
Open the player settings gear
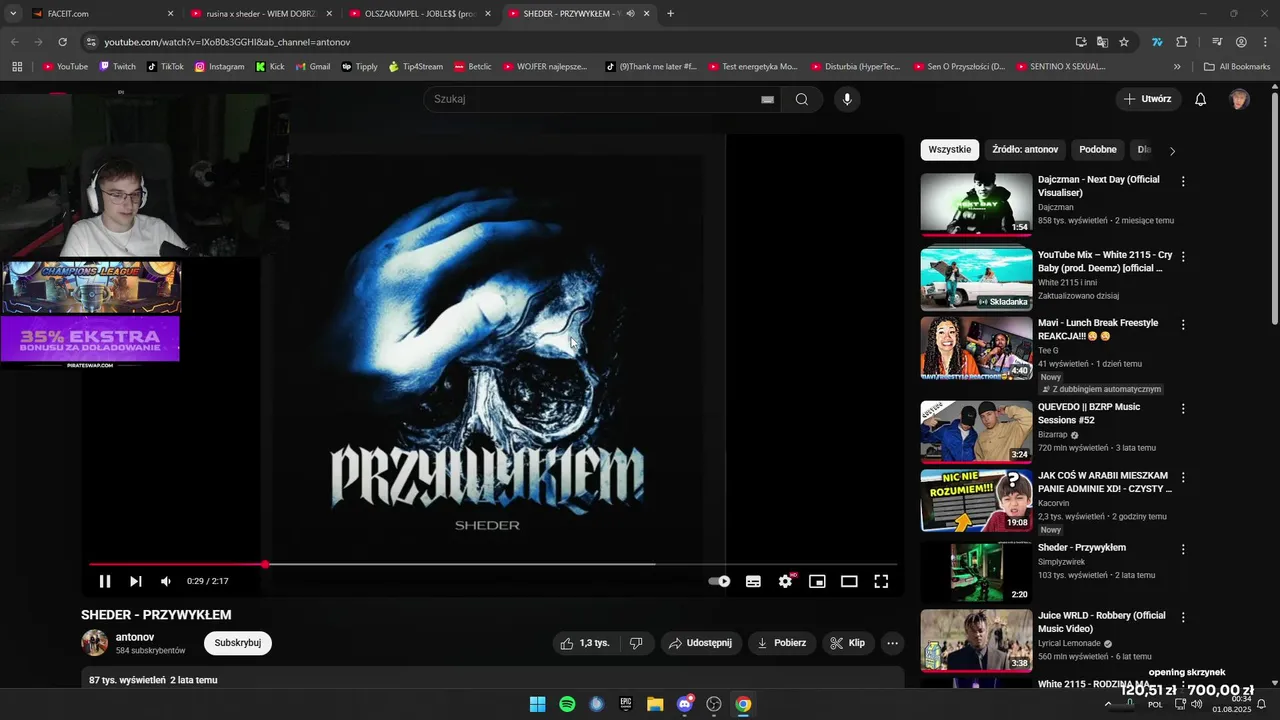pyautogui.click(x=786, y=581)
